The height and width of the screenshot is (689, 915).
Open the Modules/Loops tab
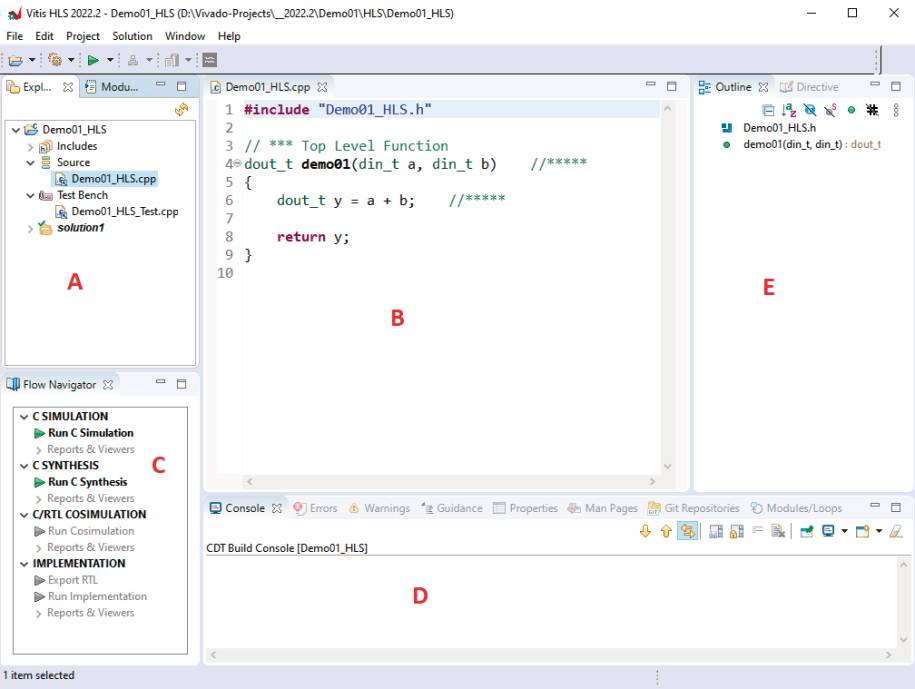tap(797, 508)
